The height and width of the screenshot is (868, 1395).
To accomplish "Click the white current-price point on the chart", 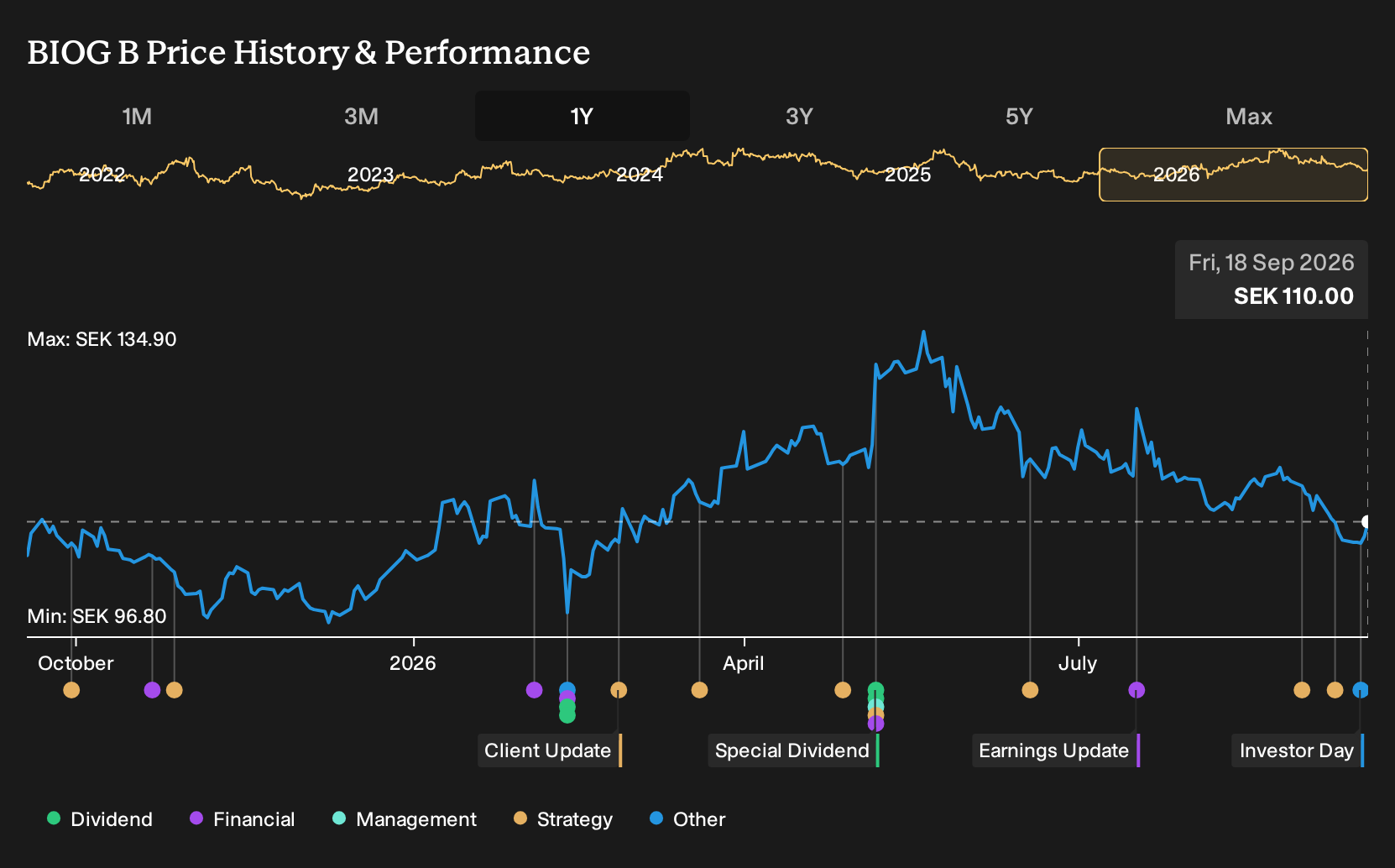I will click(x=1366, y=521).
